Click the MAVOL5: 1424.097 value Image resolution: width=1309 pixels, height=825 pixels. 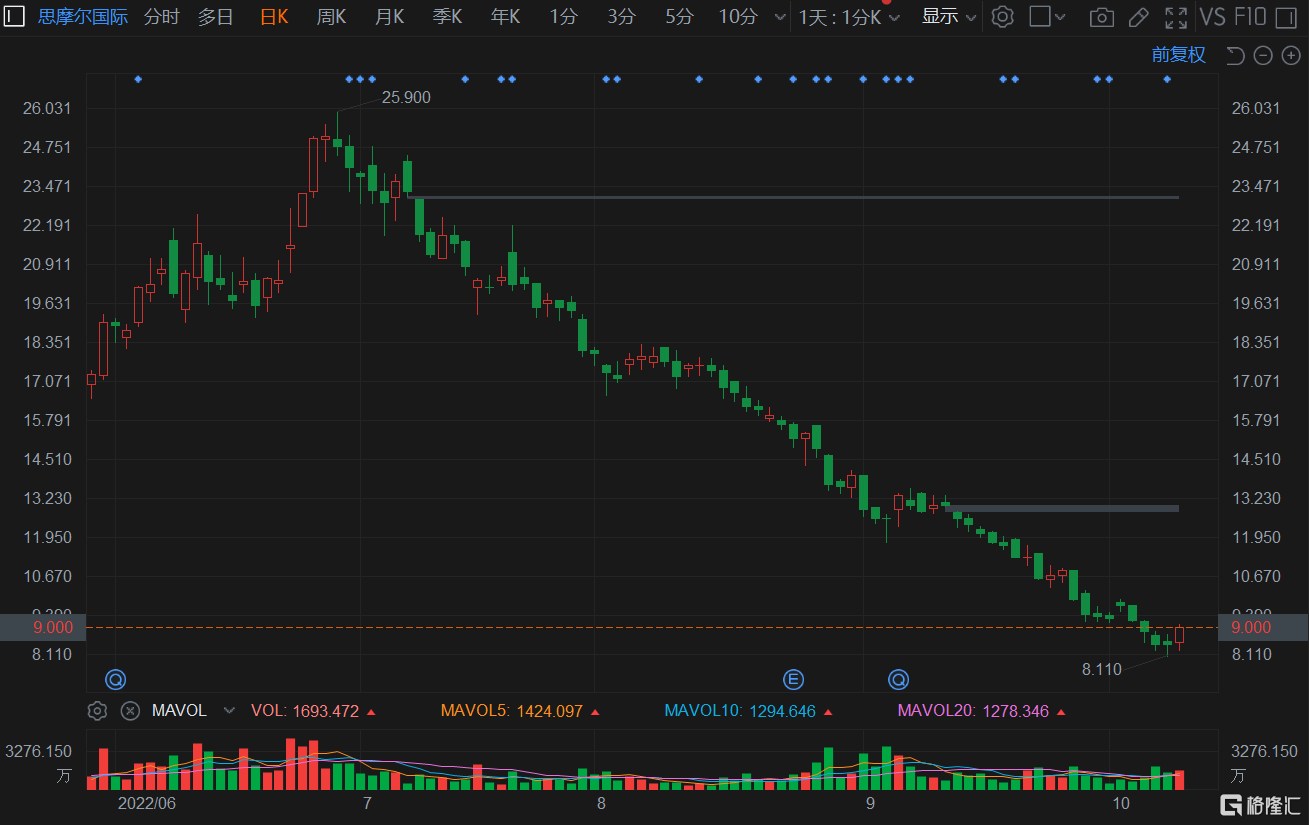click(x=512, y=711)
